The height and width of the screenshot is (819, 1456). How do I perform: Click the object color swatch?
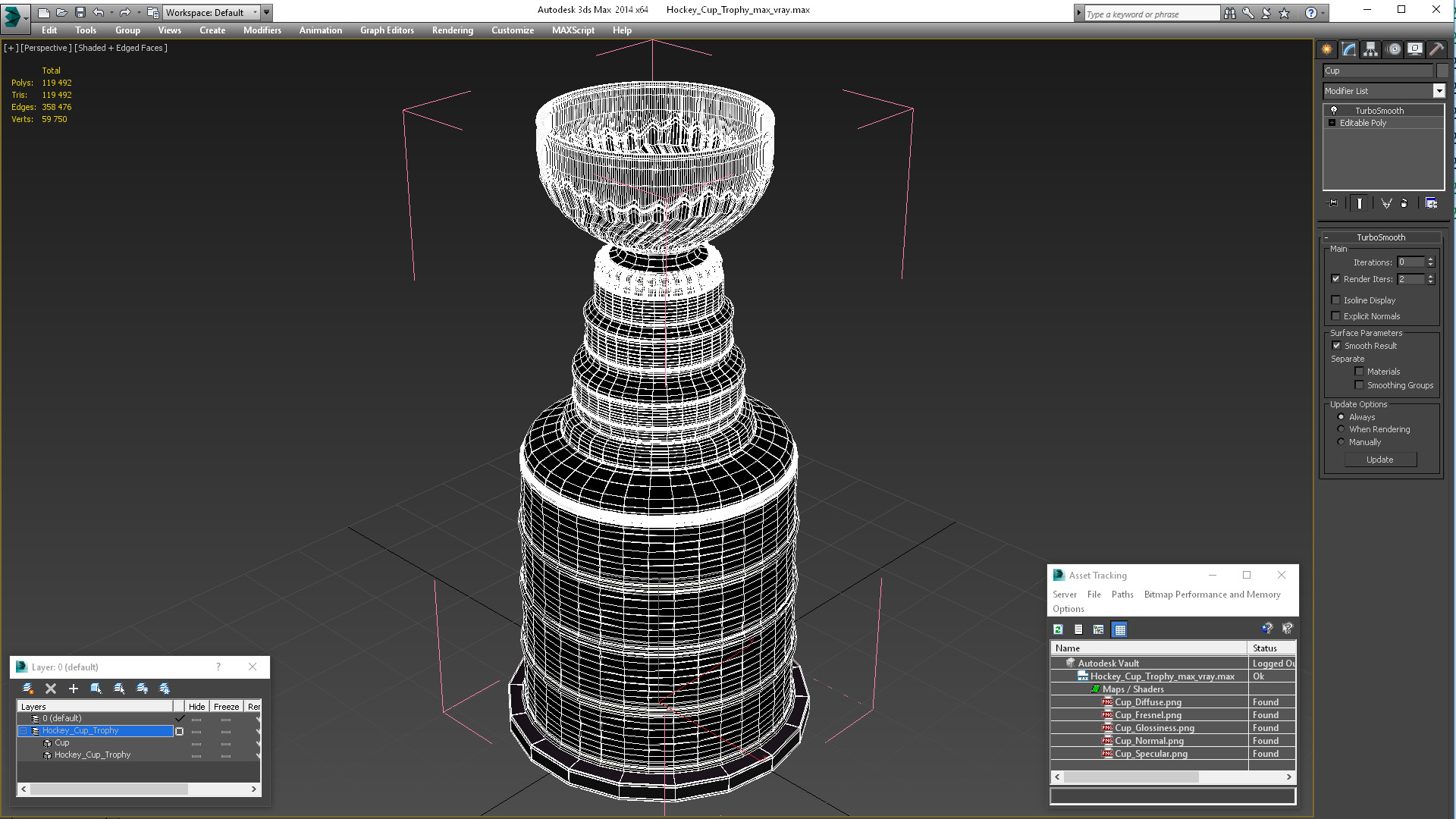(1442, 71)
